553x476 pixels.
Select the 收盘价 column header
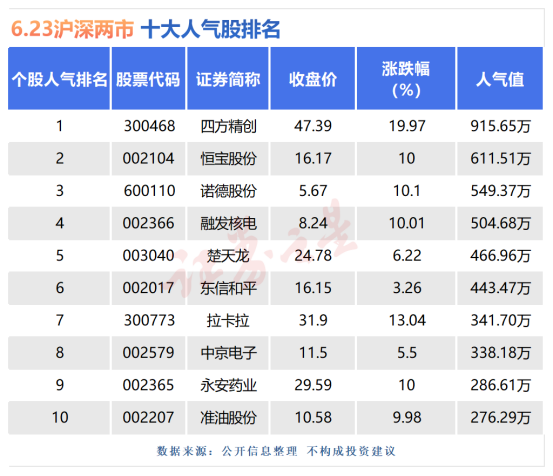pyautogui.click(x=312, y=79)
